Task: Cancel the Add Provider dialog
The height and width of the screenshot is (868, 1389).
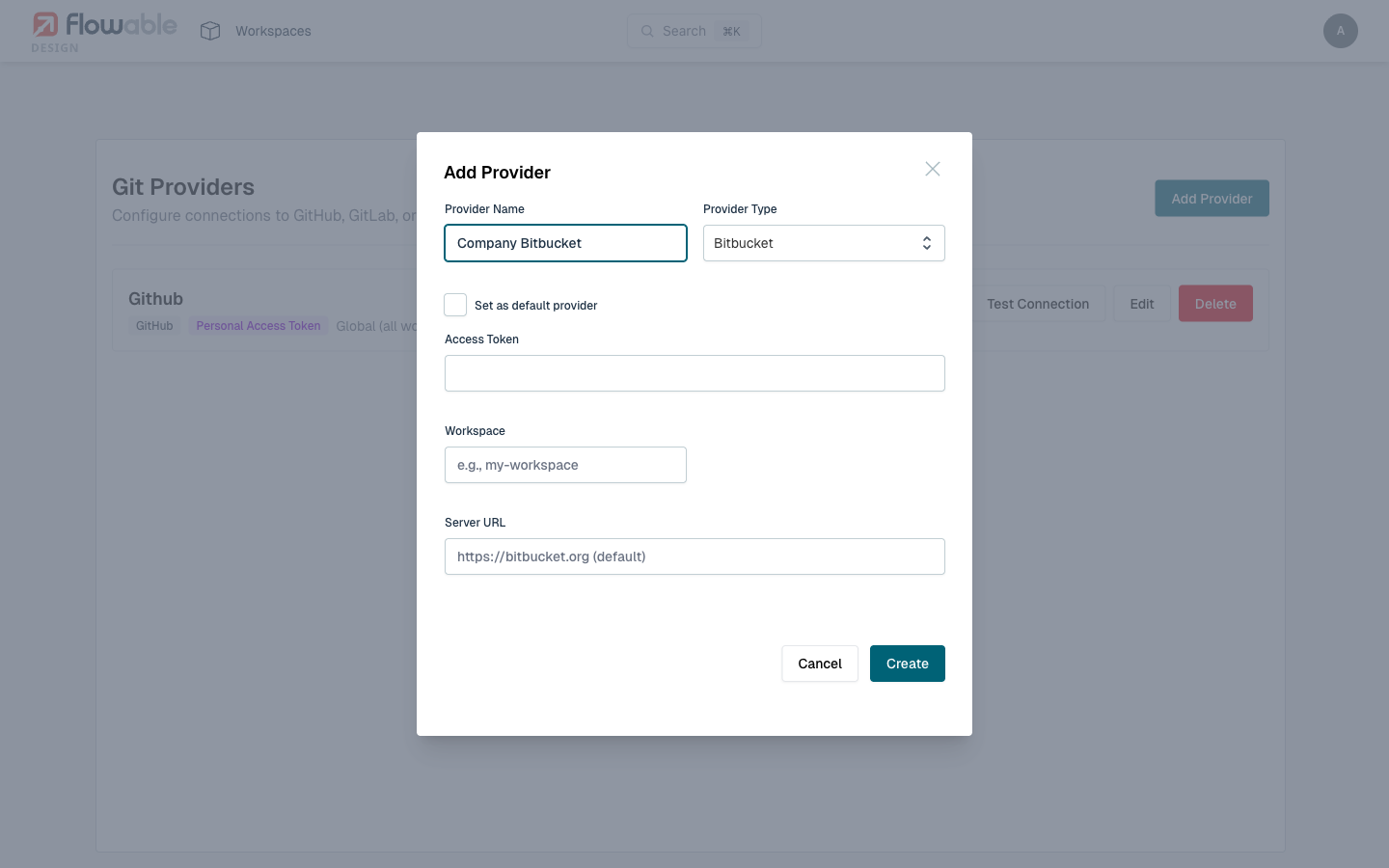Action: click(820, 664)
